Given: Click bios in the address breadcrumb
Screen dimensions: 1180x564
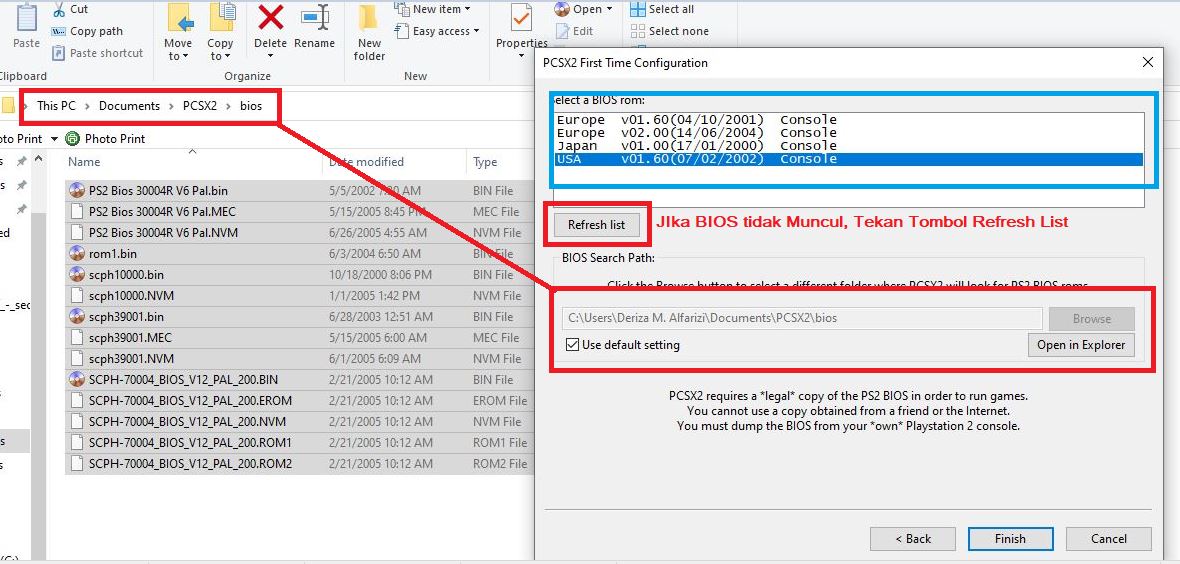Looking at the screenshot, I should (x=251, y=106).
